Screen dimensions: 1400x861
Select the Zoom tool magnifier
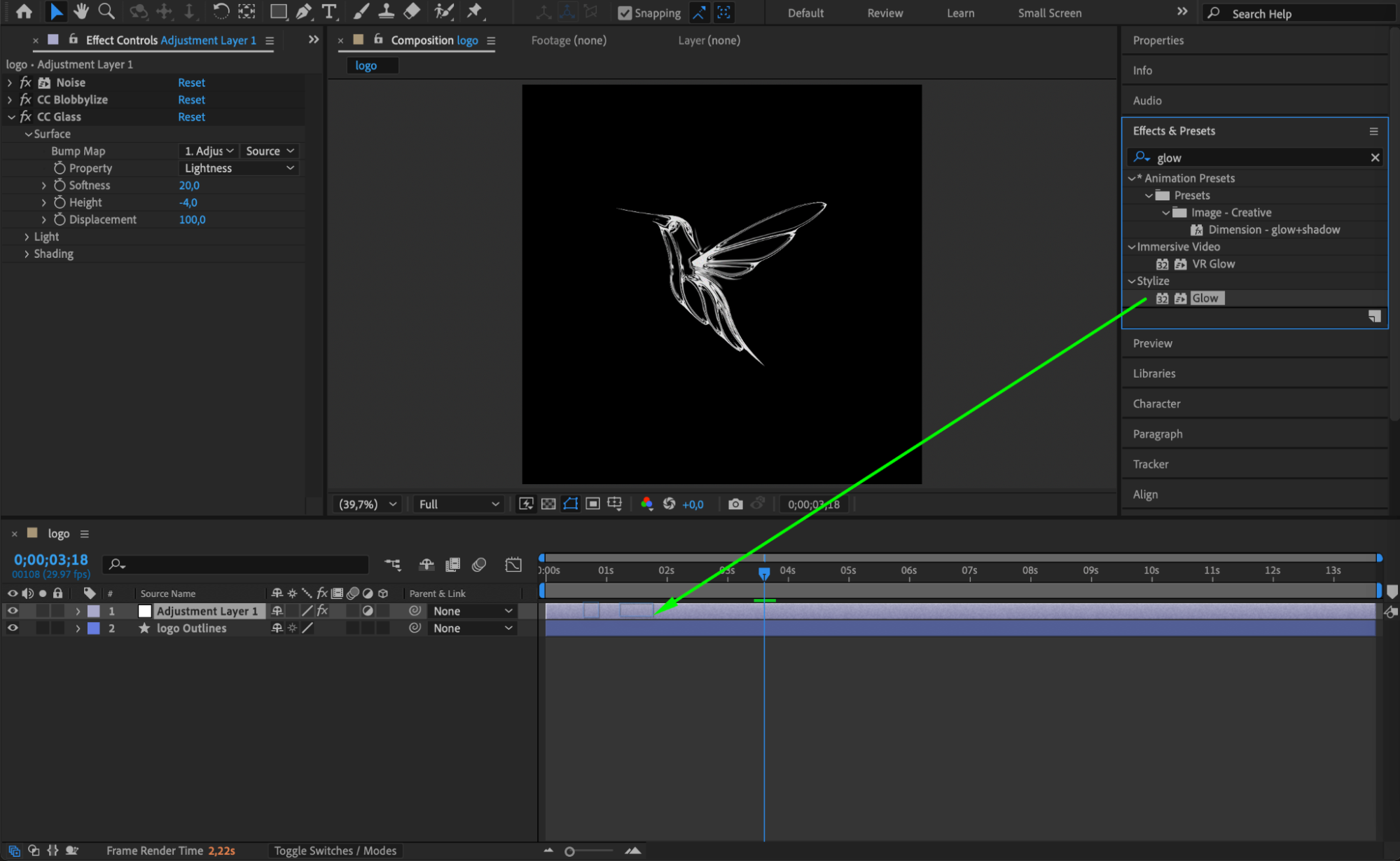106,11
